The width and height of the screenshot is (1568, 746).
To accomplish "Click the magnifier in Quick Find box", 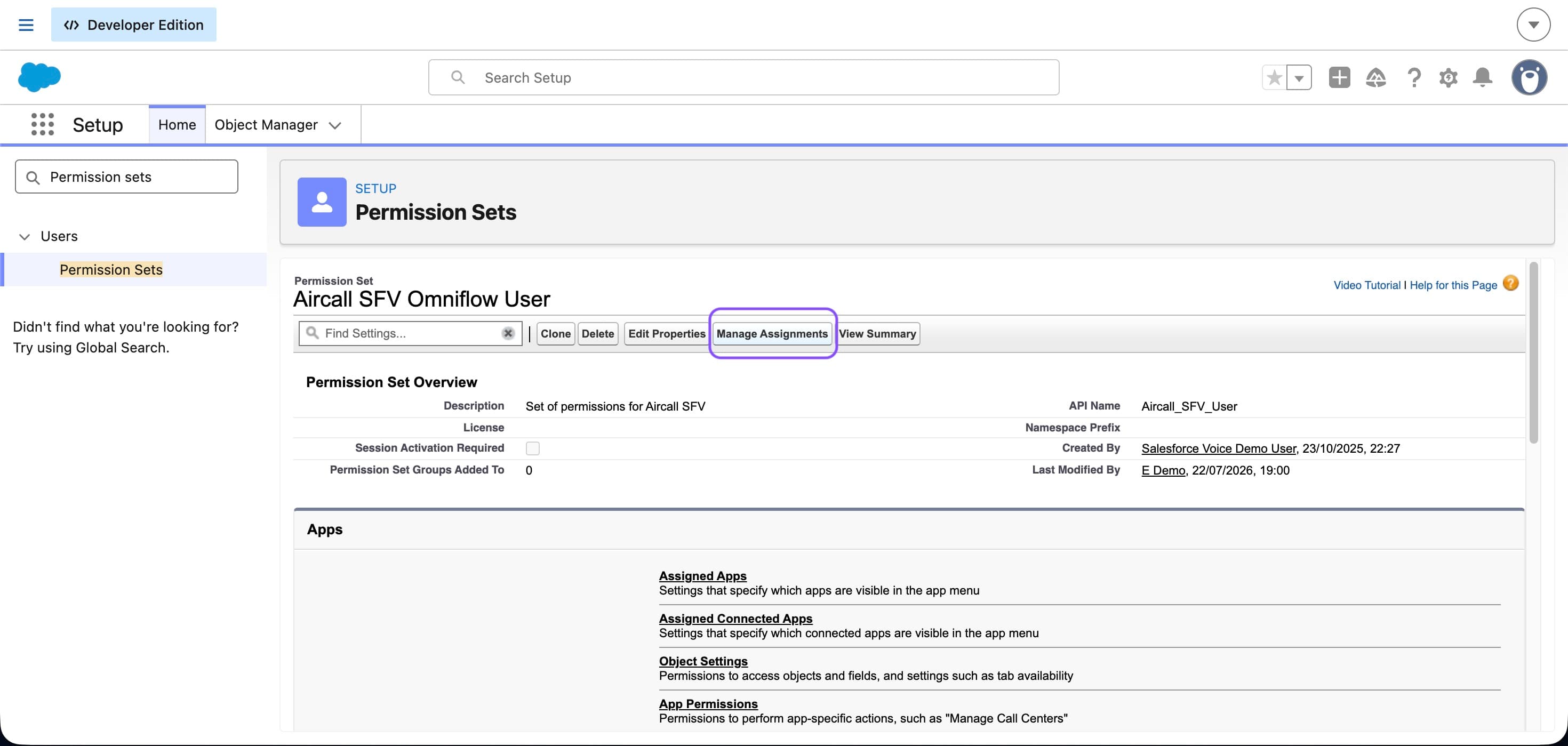I will (34, 177).
